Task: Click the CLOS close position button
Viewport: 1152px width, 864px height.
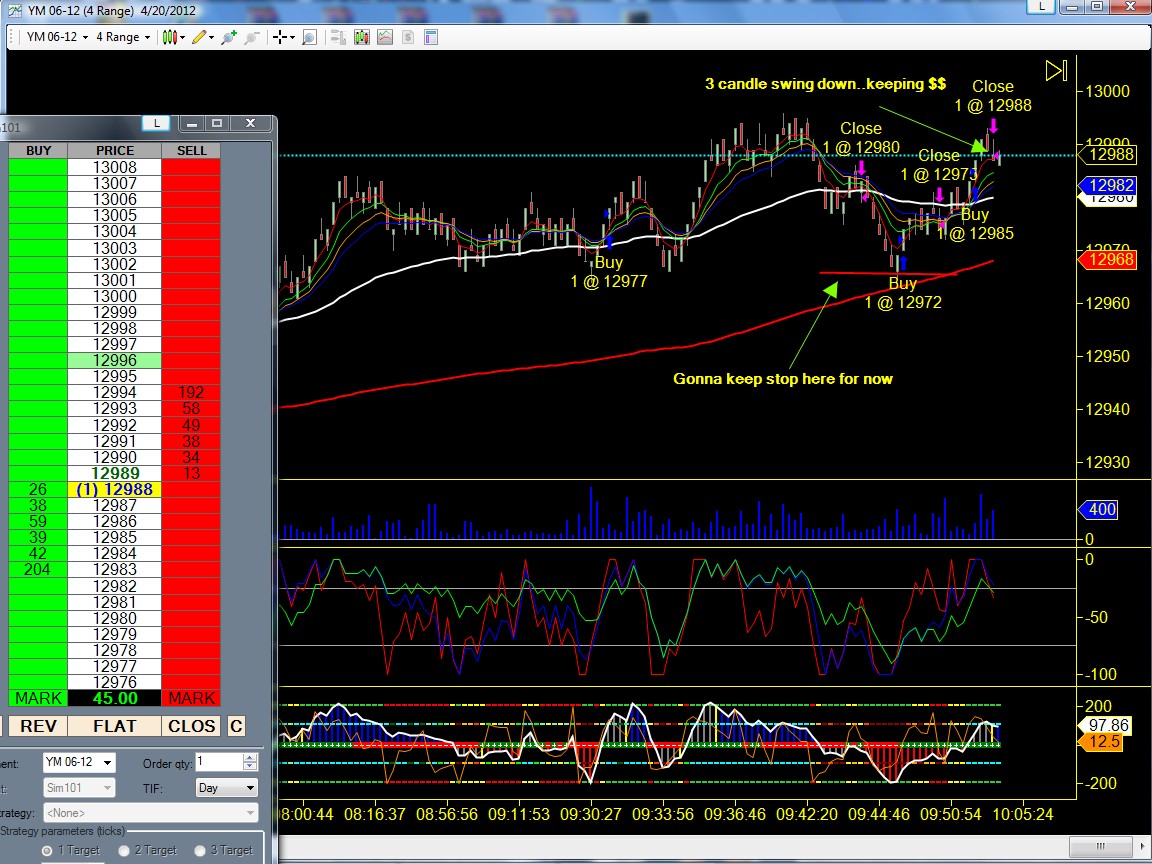Action: [x=191, y=726]
